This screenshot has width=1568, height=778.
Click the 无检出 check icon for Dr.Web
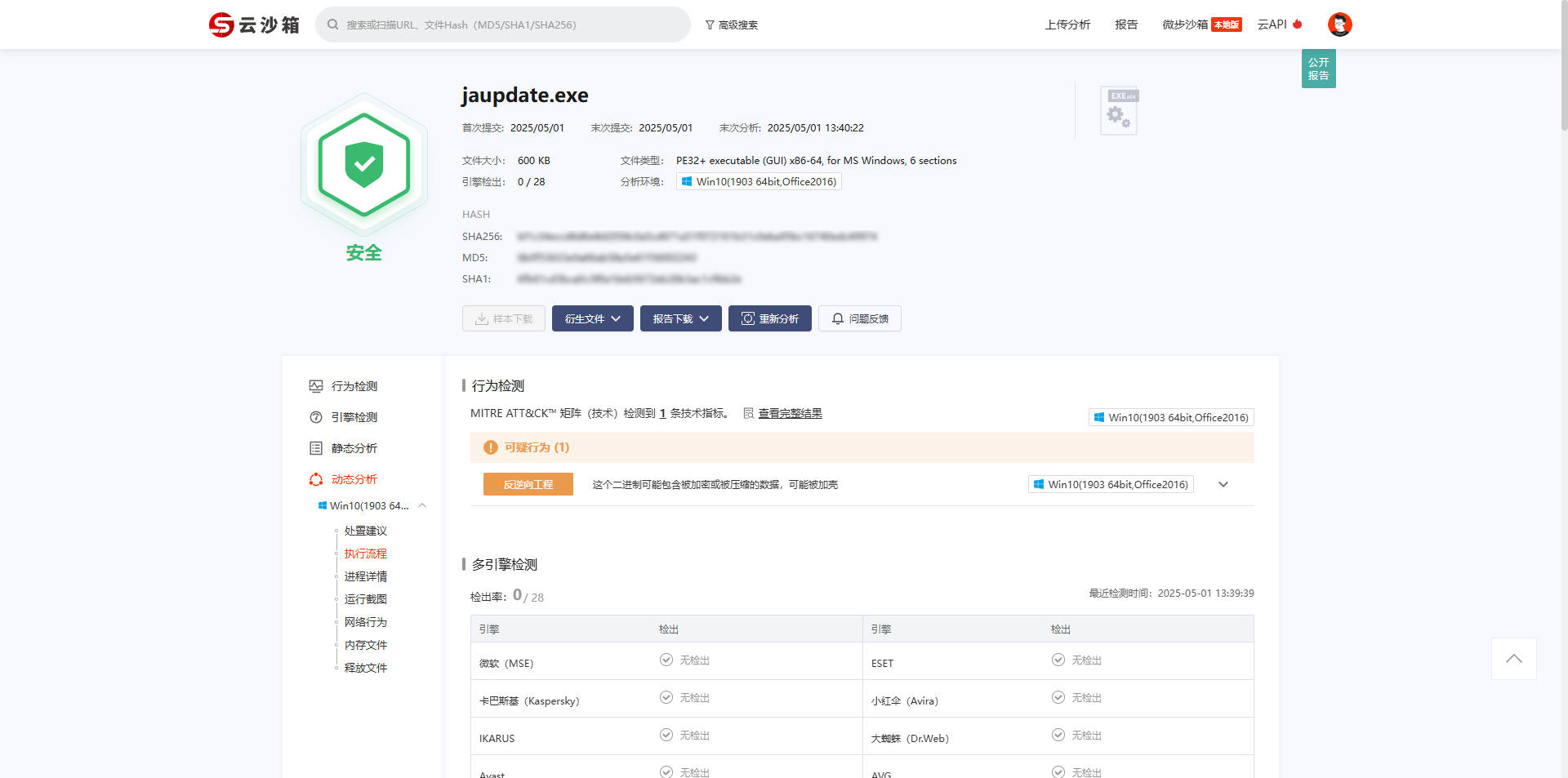point(1058,735)
